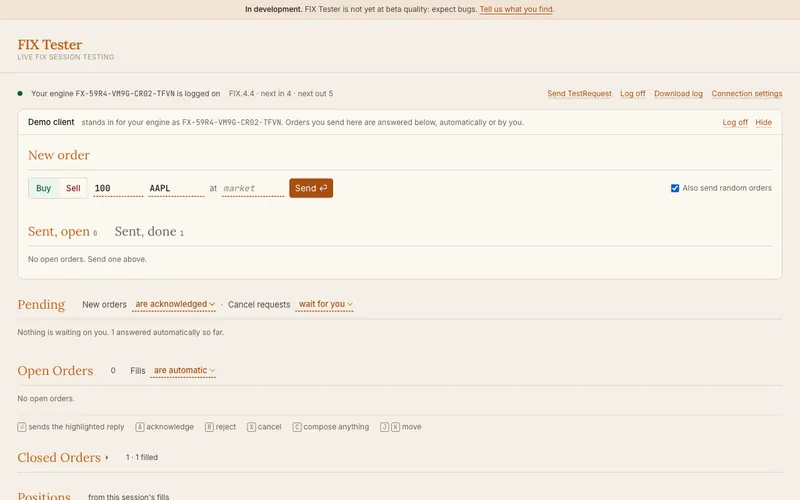This screenshot has height=500, width=800.
Task: Click Log off in Demo client panel
Action: [x=735, y=122]
